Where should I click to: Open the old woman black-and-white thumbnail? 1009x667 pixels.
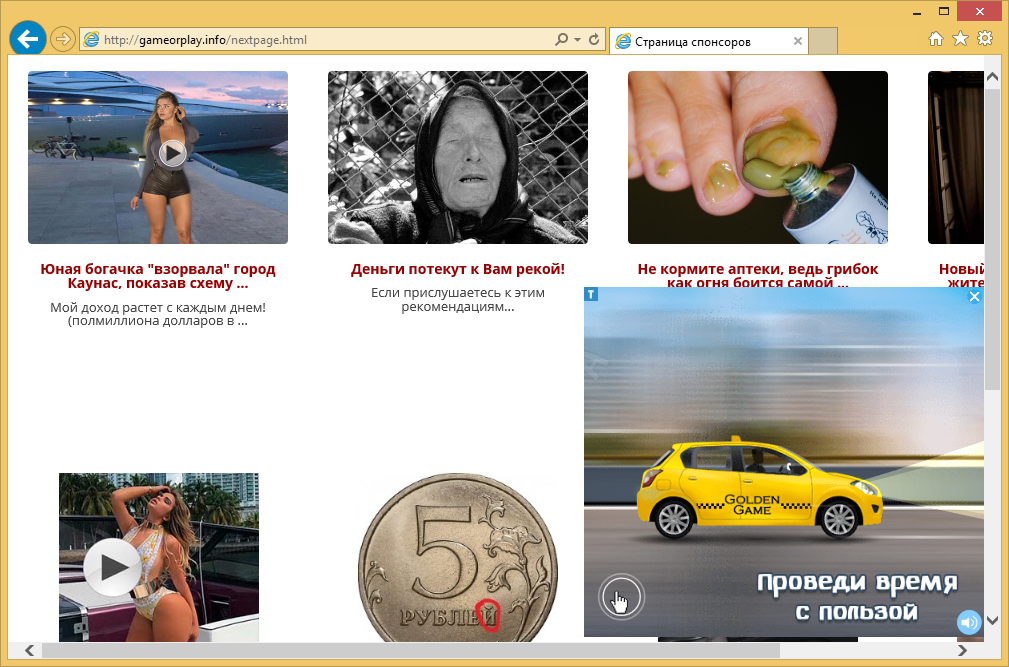pos(458,158)
